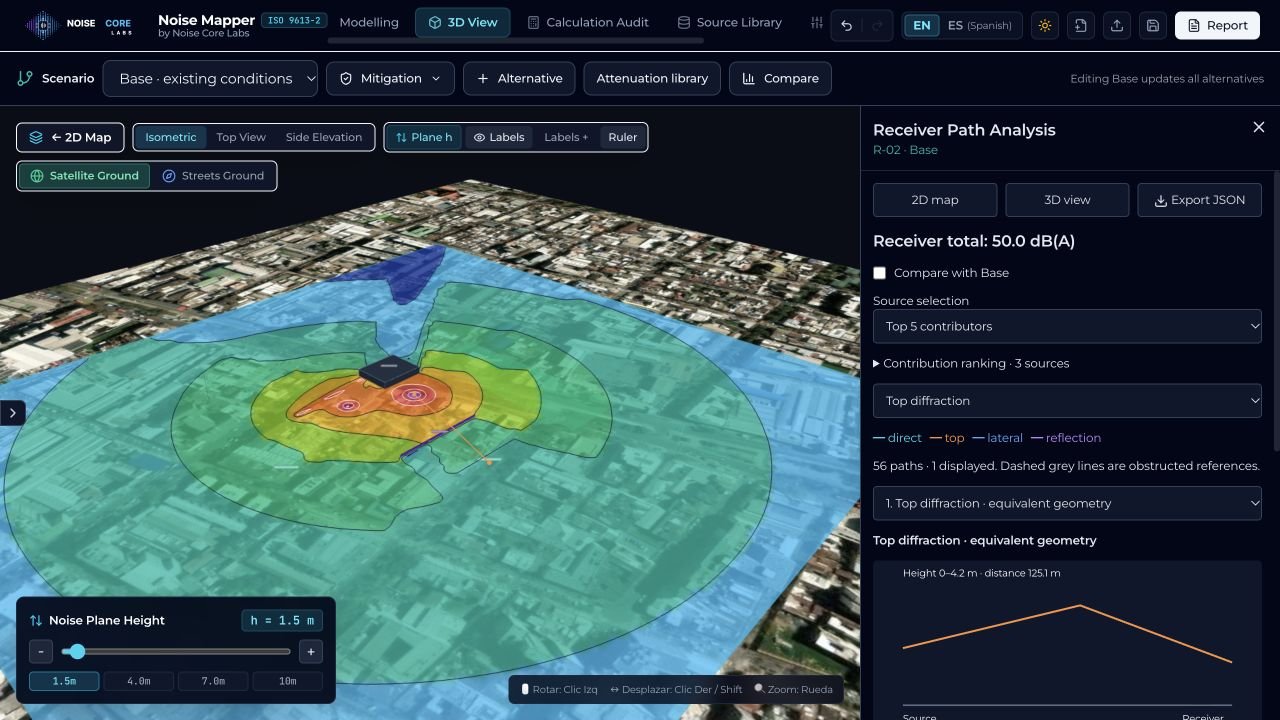This screenshot has width=1280, height=720.
Task: Click the save floppy disk icon
Action: (1153, 26)
